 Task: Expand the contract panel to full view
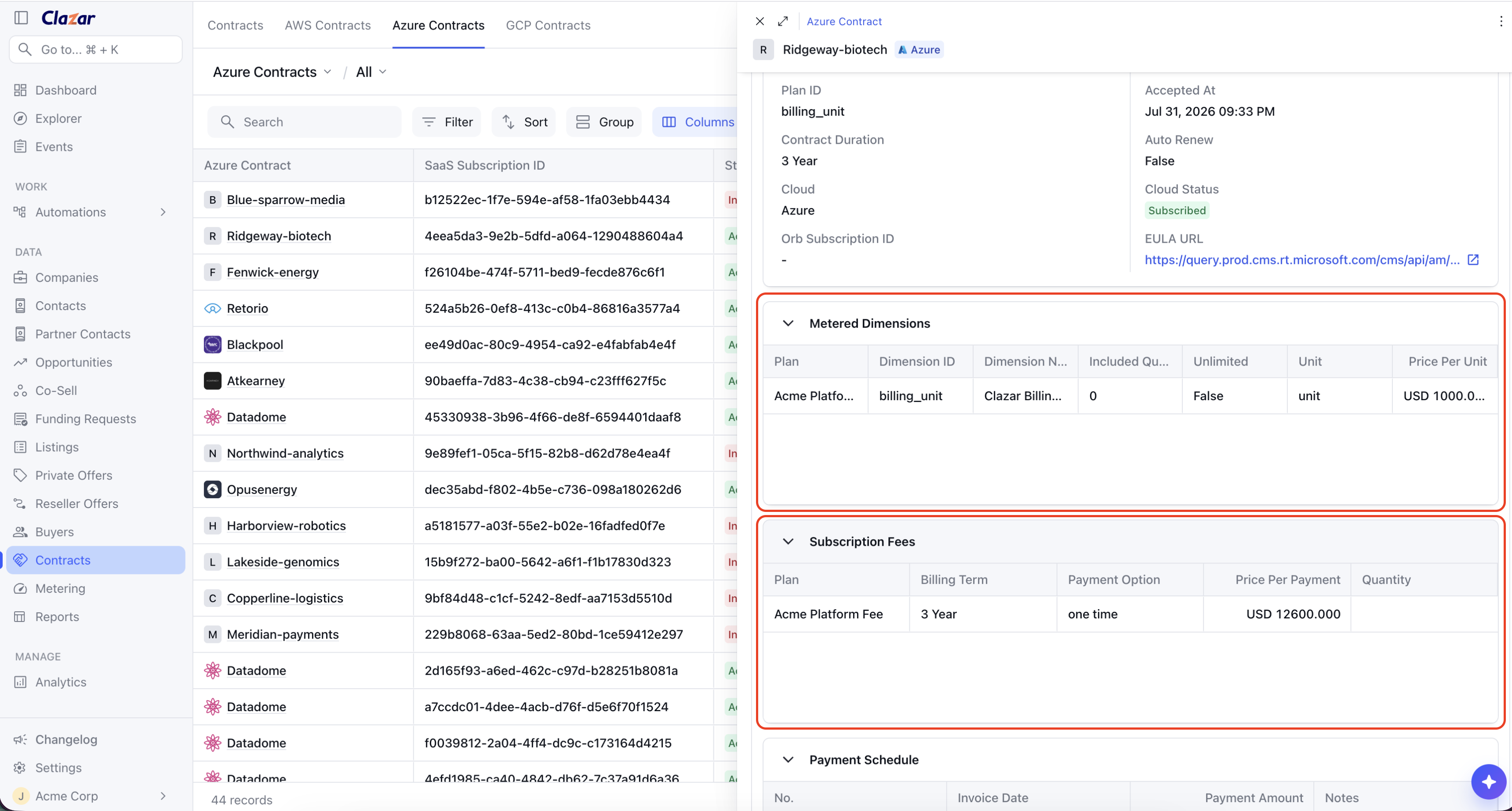tap(783, 21)
